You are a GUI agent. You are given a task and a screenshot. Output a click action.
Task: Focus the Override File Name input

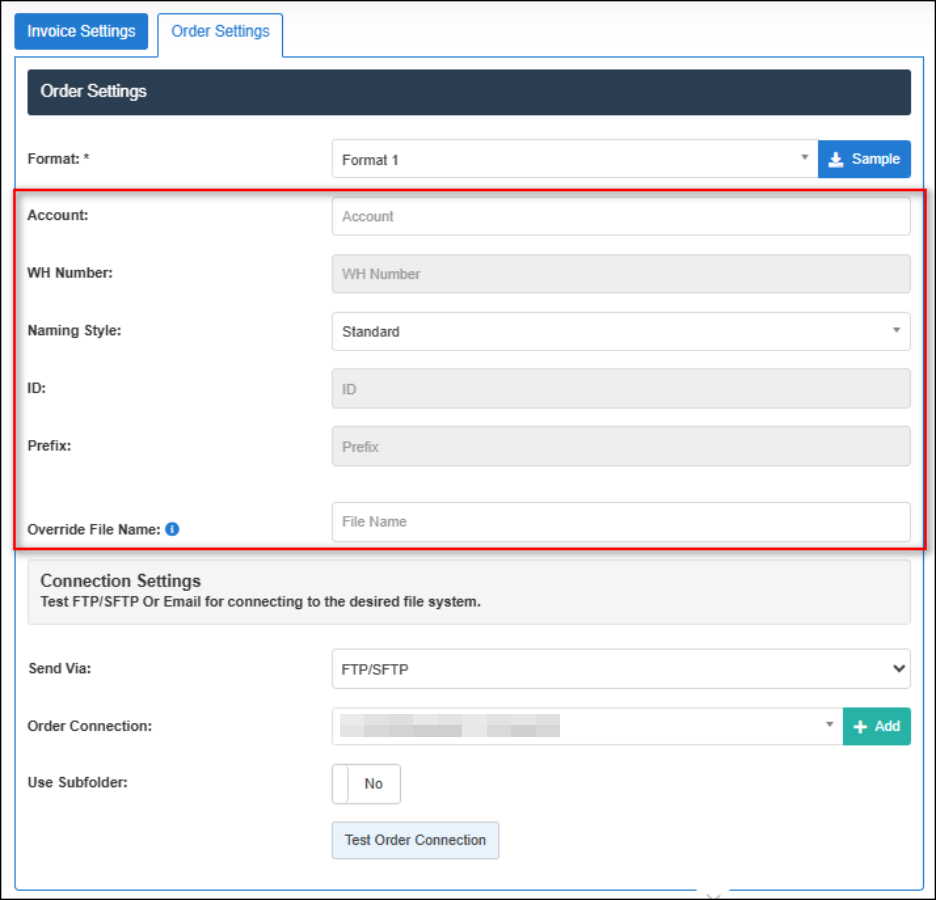click(620, 522)
